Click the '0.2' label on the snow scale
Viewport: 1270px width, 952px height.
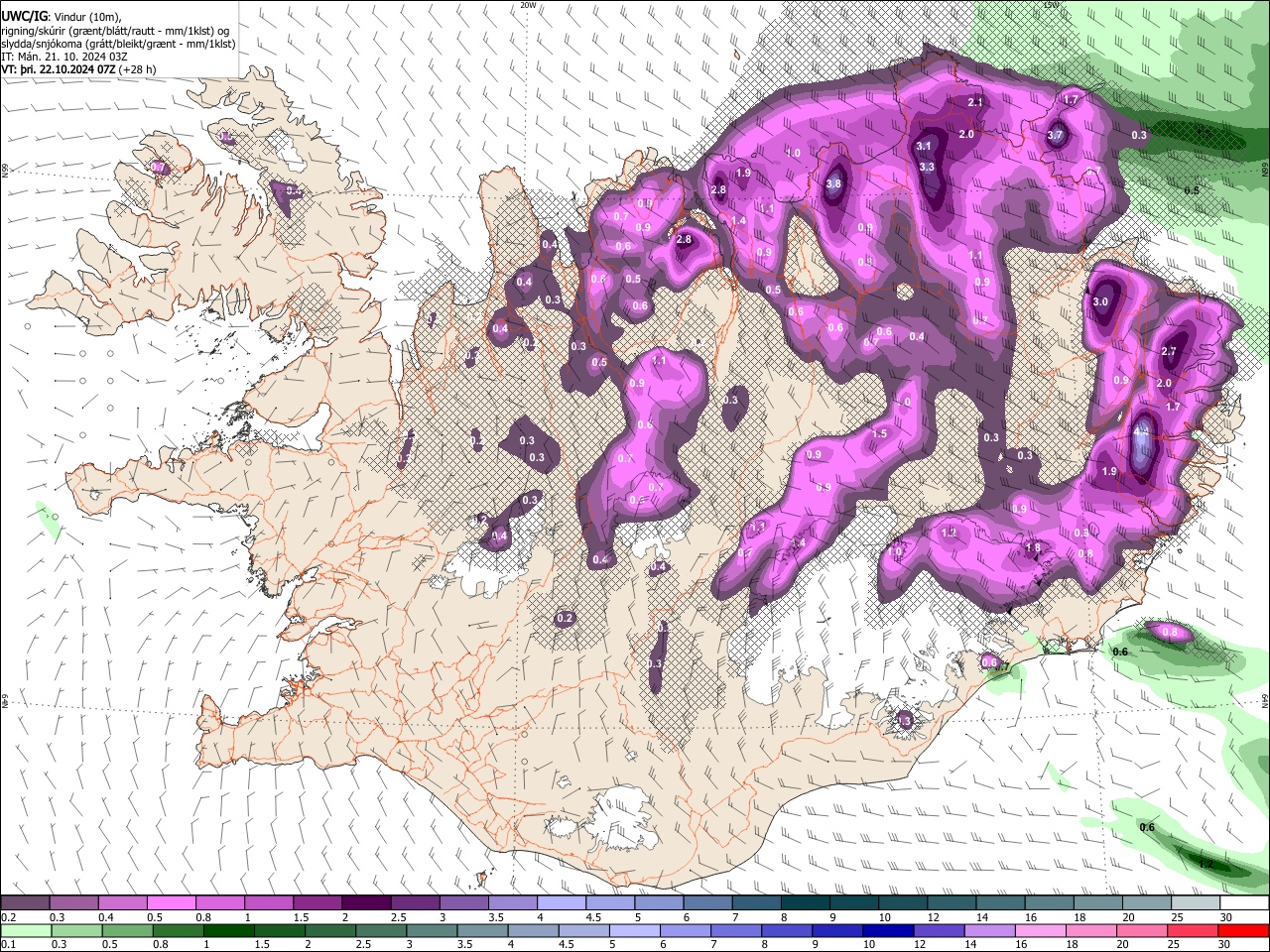click(9, 917)
